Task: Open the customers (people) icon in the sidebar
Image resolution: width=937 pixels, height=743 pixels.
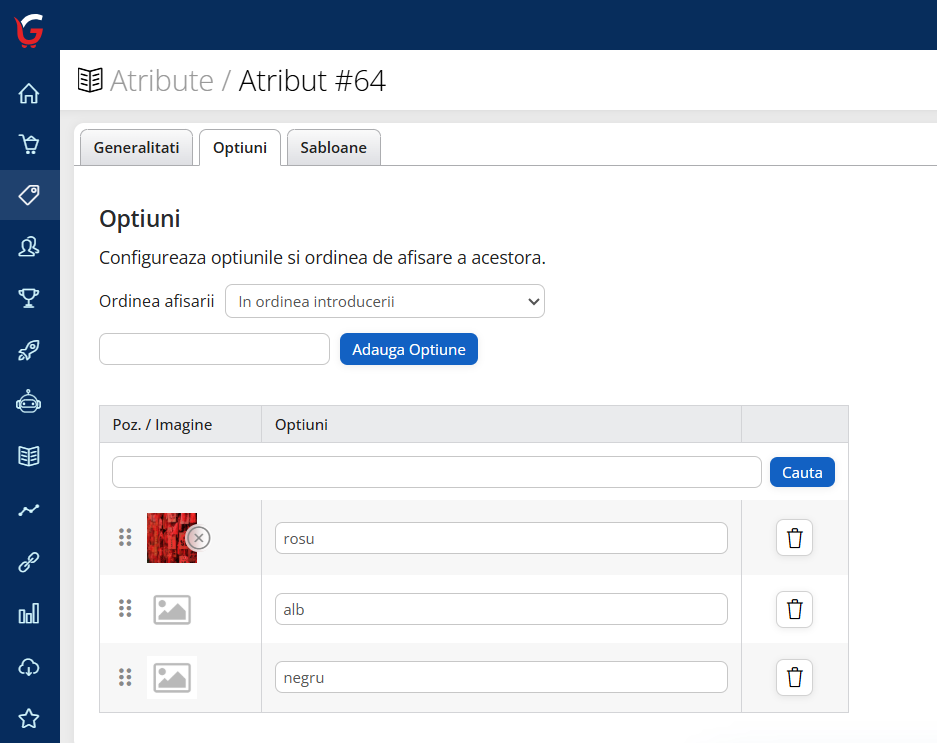Action: tap(29, 246)
